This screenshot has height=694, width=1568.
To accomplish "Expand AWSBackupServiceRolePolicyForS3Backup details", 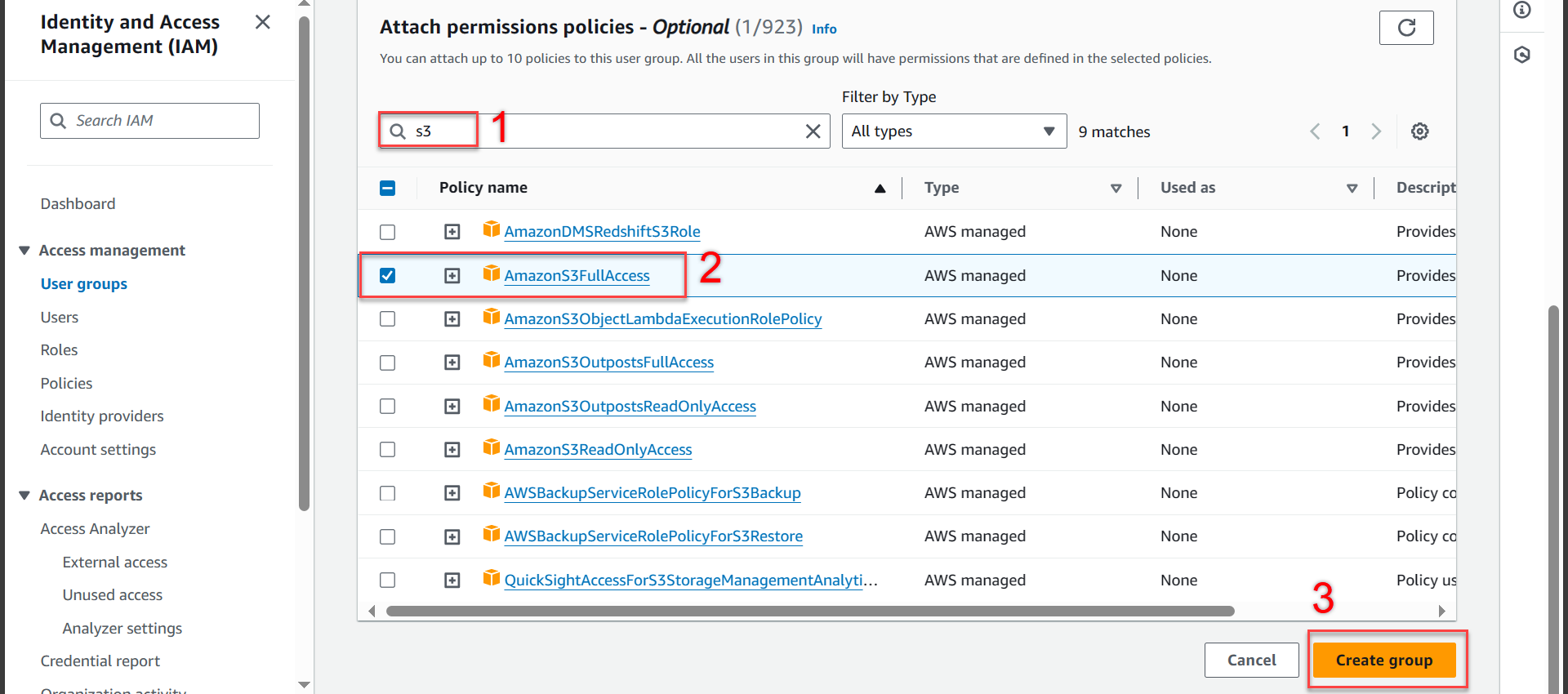I will (452, 493).
